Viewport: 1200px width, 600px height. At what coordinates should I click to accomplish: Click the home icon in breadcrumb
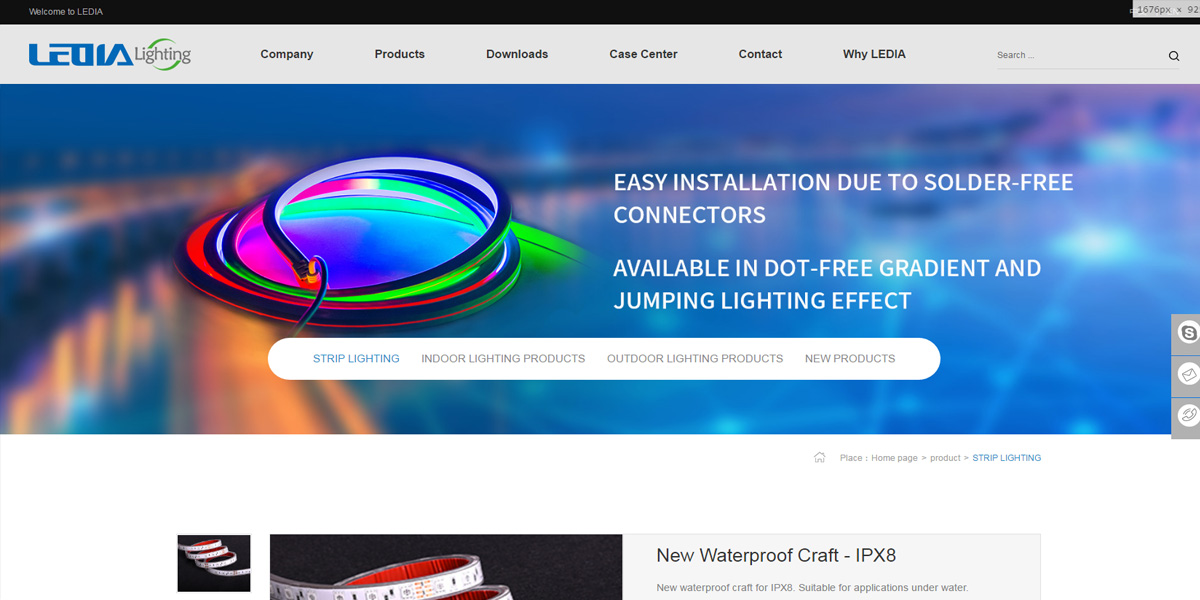coord(820,457)
